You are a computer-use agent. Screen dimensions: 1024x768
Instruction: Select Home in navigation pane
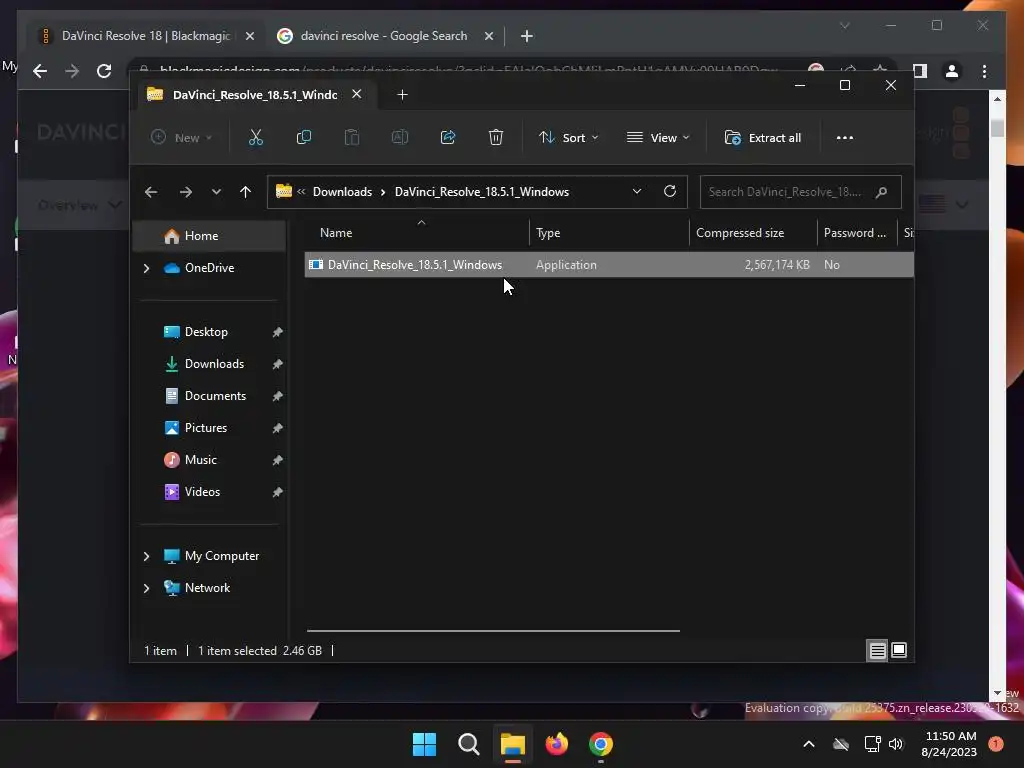(x=209, y=236)
